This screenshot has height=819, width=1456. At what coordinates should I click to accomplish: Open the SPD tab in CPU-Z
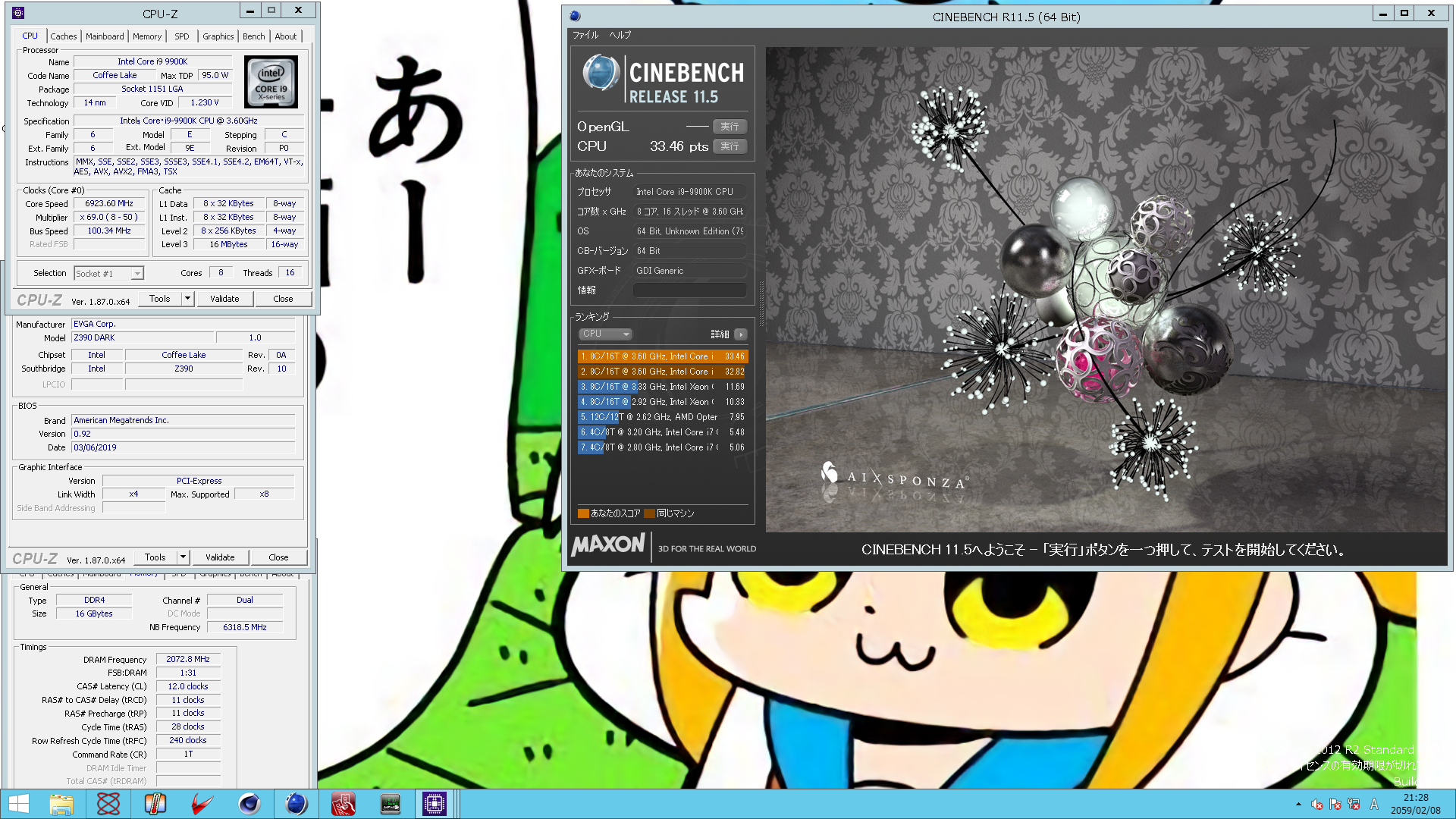(x=182, y=36)
